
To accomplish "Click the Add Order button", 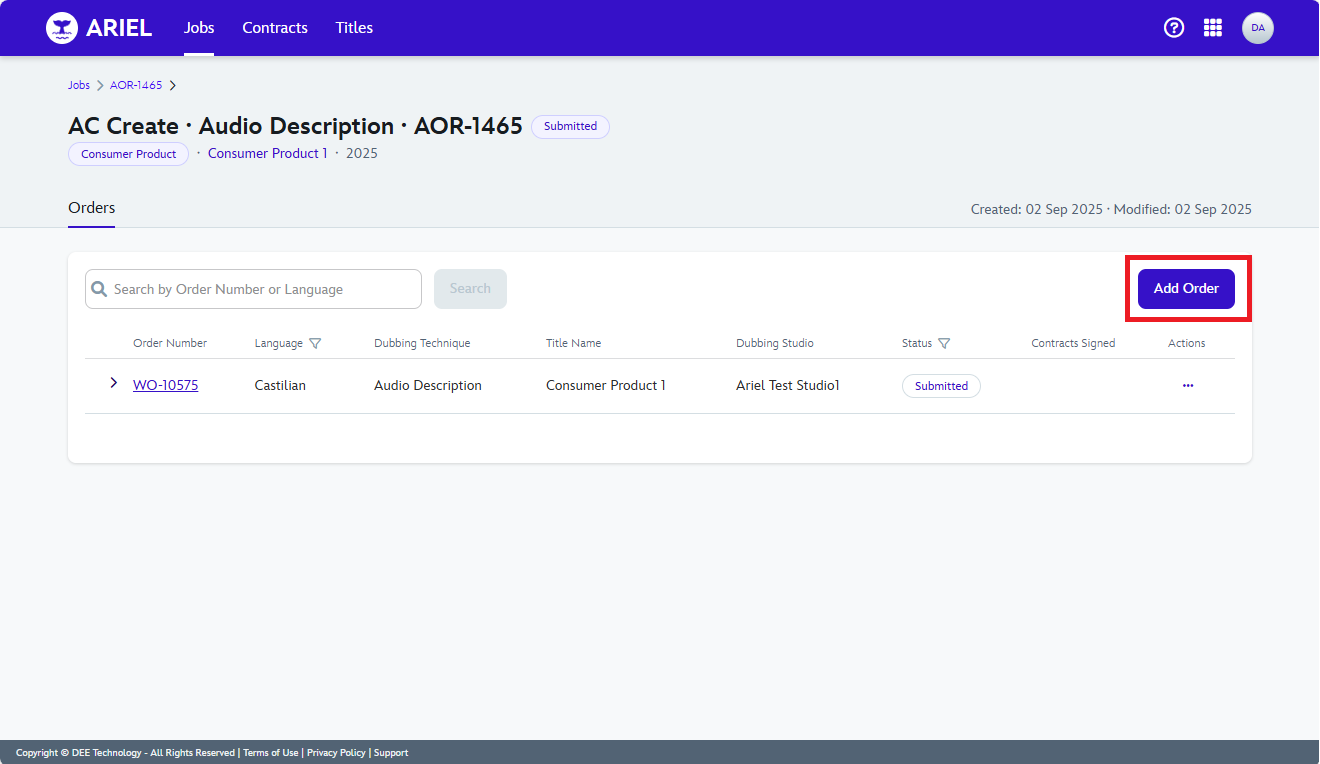I will [1186, 289].
